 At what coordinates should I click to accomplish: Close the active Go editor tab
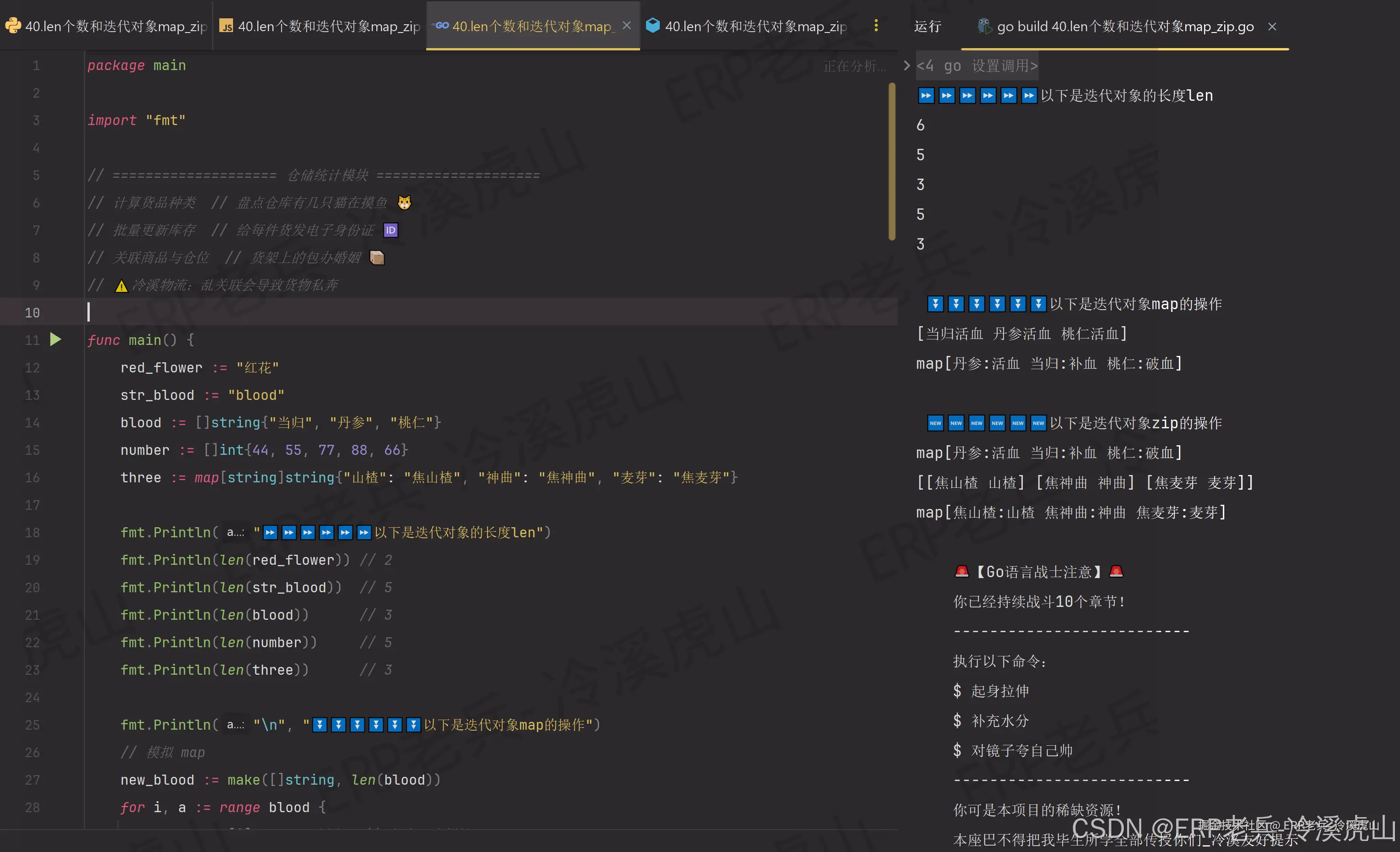click(627, 26)
